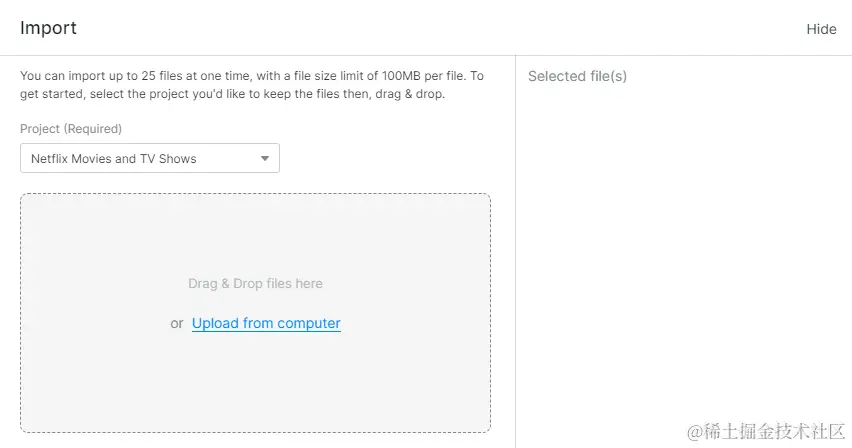Click the Drag & Drop files here text
852x448 pixels.
click(x=255, y=283)
